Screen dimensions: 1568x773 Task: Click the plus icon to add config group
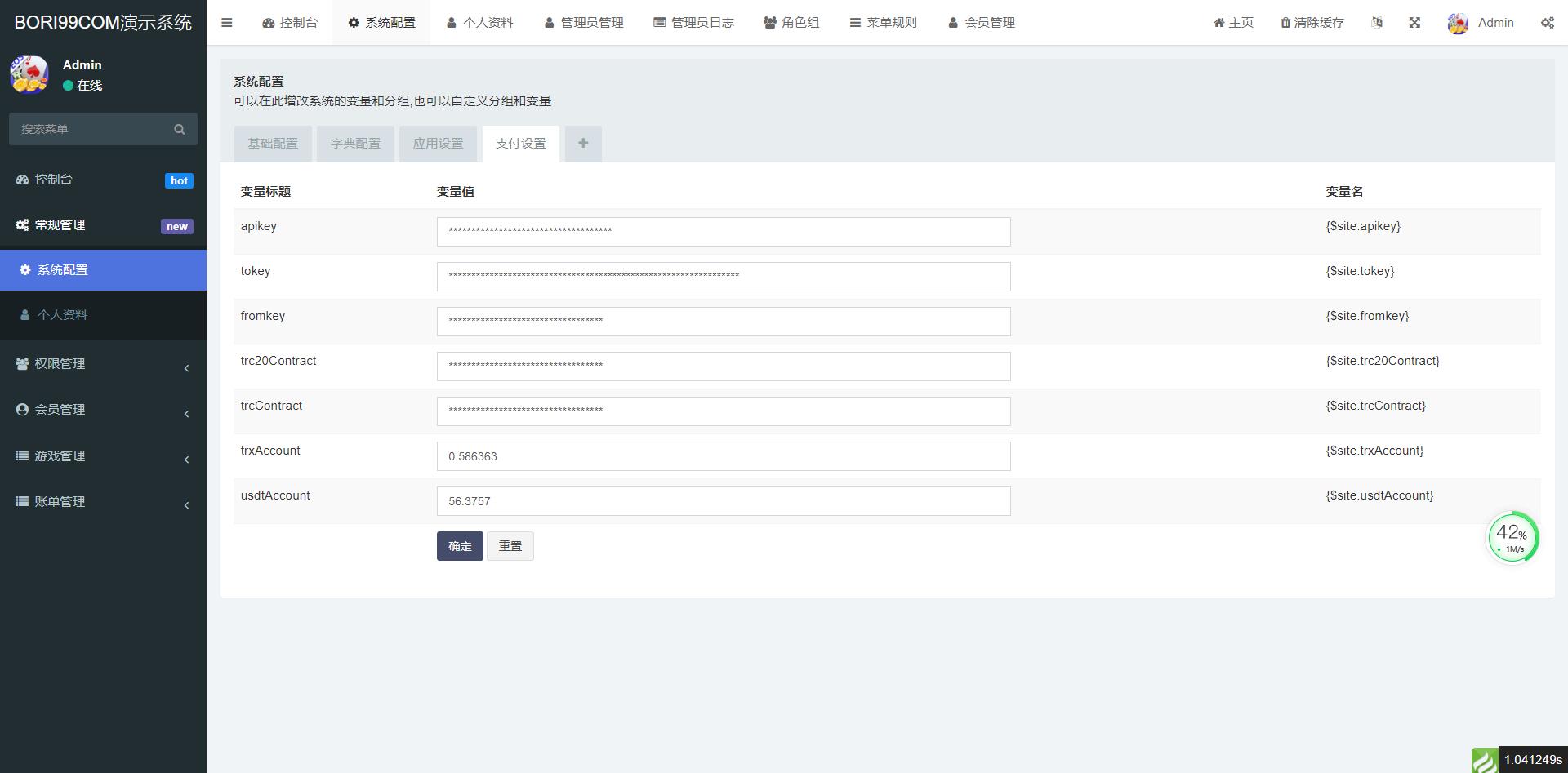tap(583, 144)
